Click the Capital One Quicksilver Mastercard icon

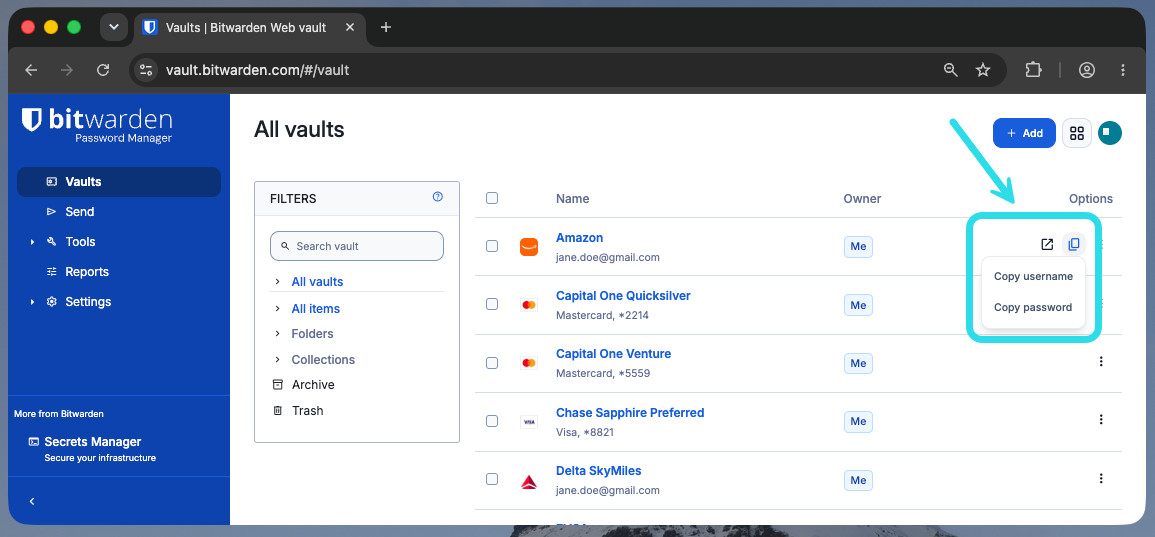click(x=528, y=305)
